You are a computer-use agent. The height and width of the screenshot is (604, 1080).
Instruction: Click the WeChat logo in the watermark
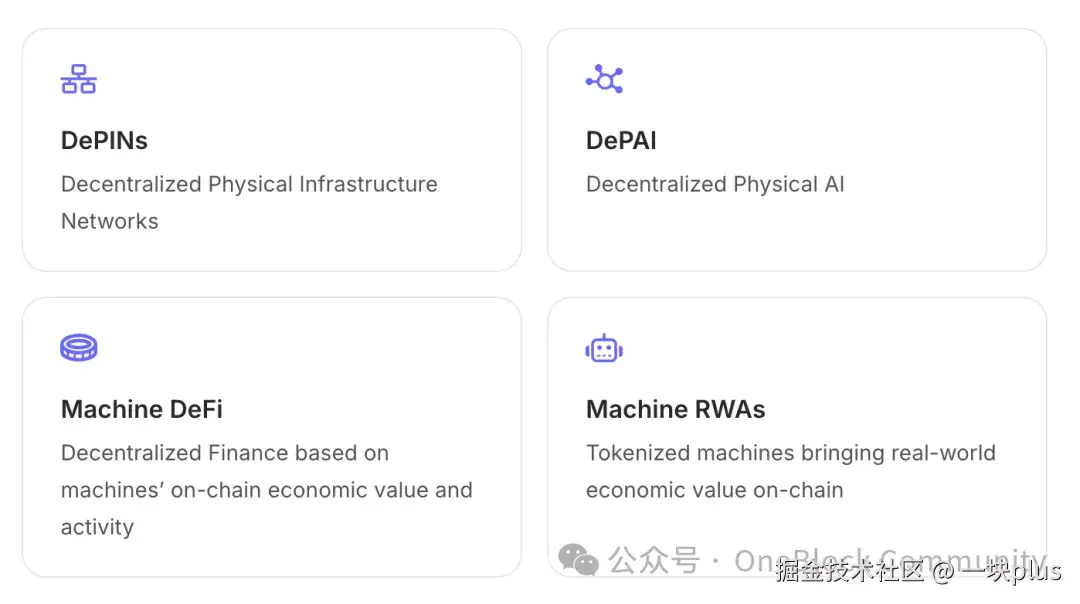coord(578,561)
